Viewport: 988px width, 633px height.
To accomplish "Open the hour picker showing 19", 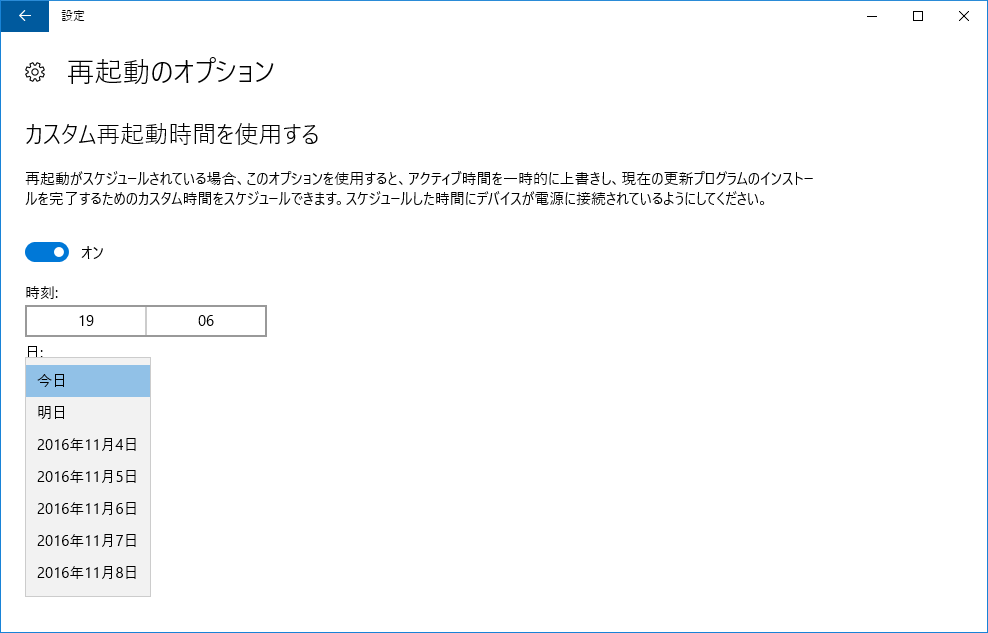I will 86,321.
